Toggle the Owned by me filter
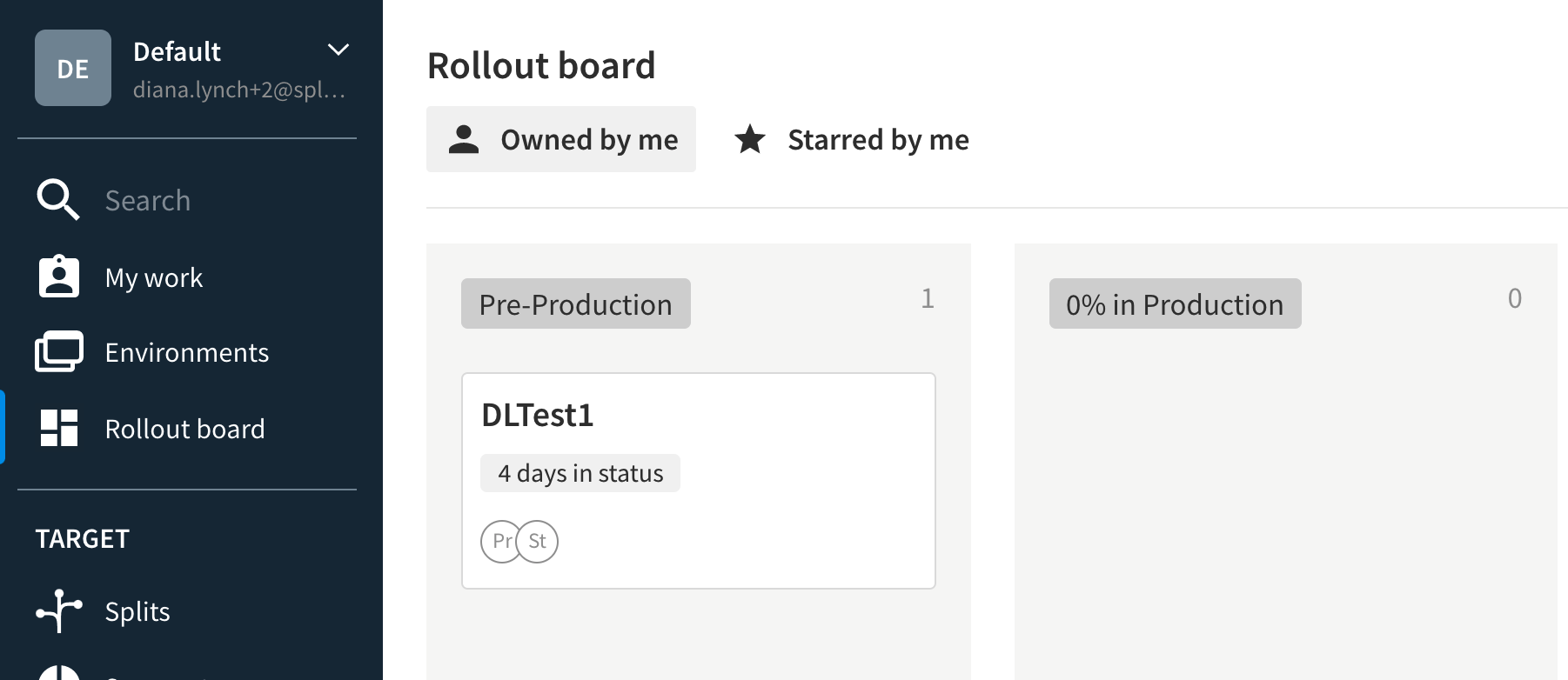 coord(561,139)
